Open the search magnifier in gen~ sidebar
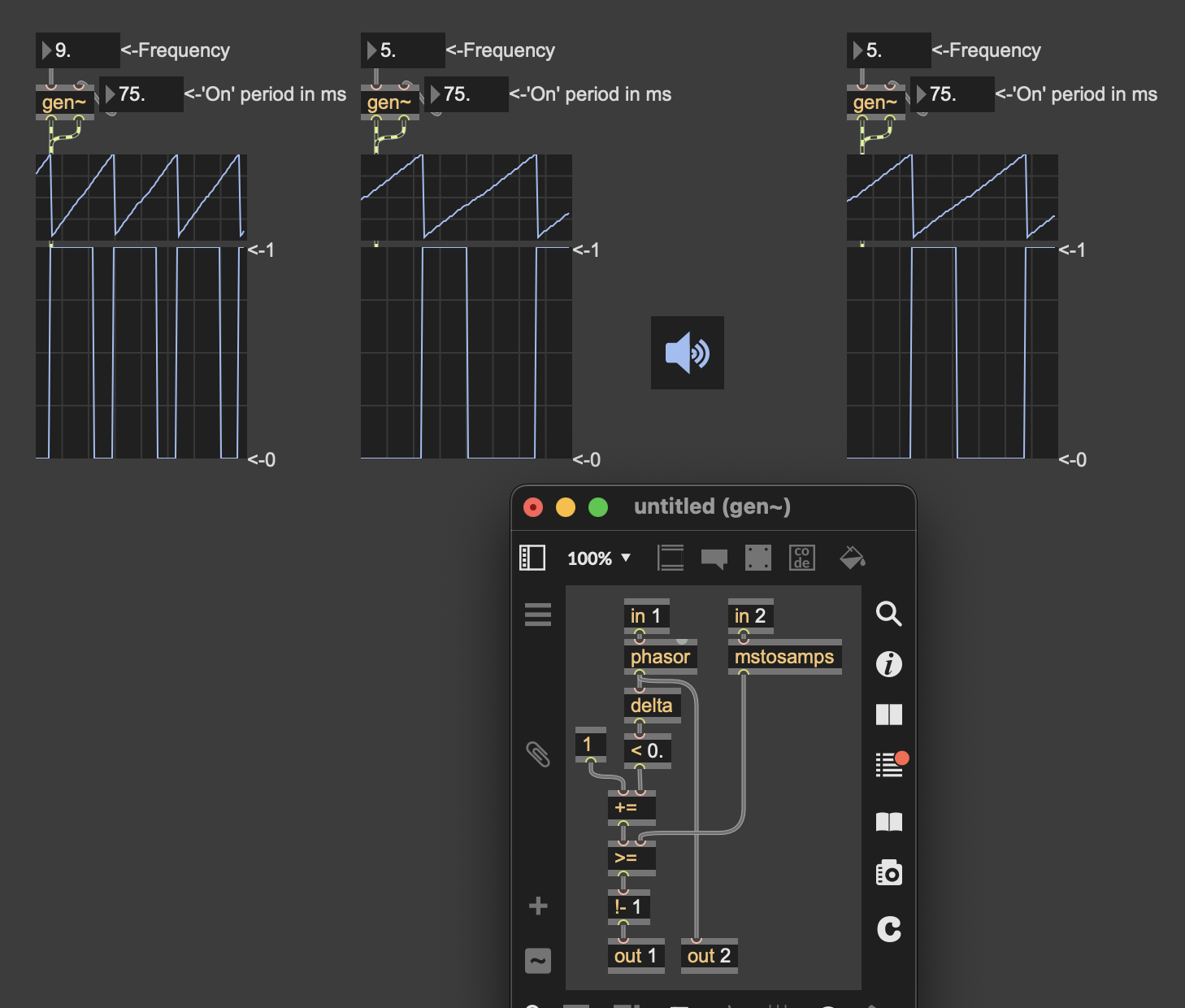This screenshot has width=1185, height=1008. 888,614
